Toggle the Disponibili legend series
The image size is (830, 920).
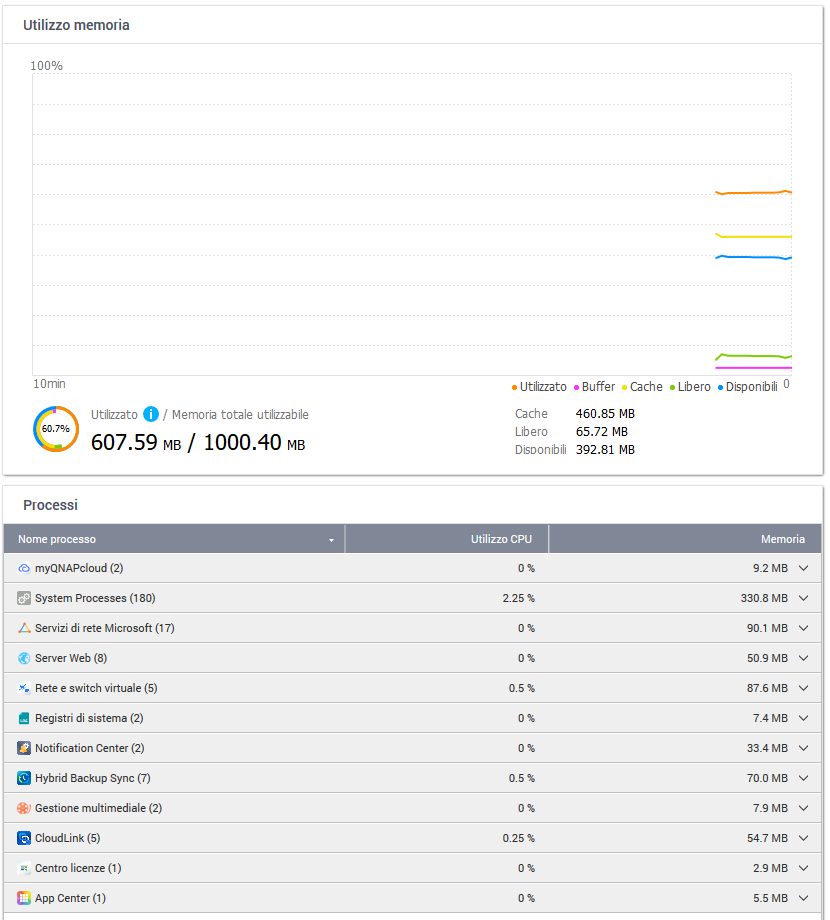pyautogui.click(x=750, y=387)
